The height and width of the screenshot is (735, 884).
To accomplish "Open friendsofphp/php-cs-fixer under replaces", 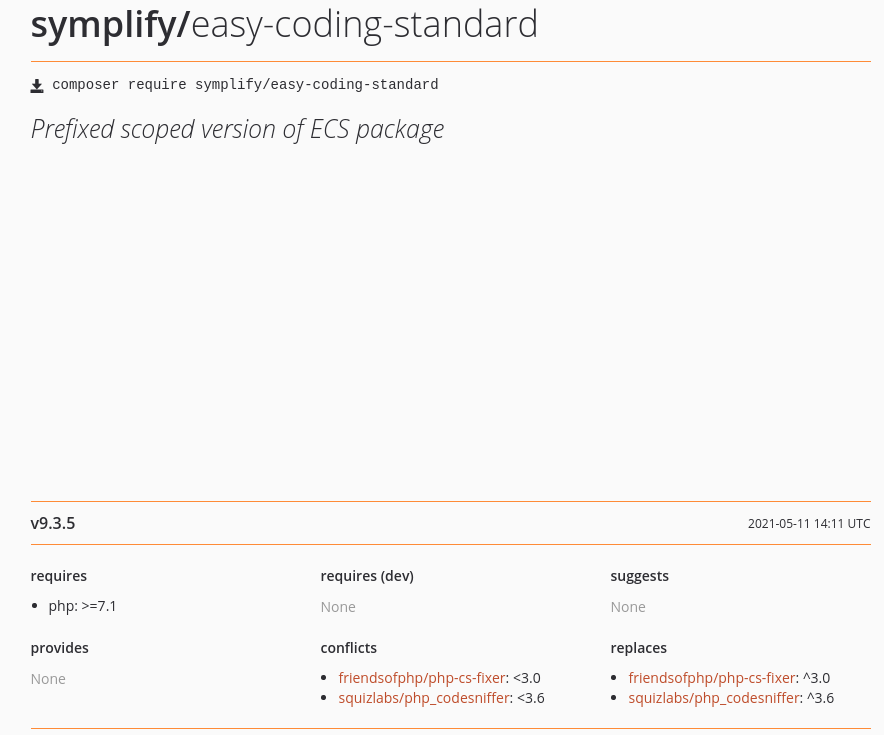I will 712,677.
